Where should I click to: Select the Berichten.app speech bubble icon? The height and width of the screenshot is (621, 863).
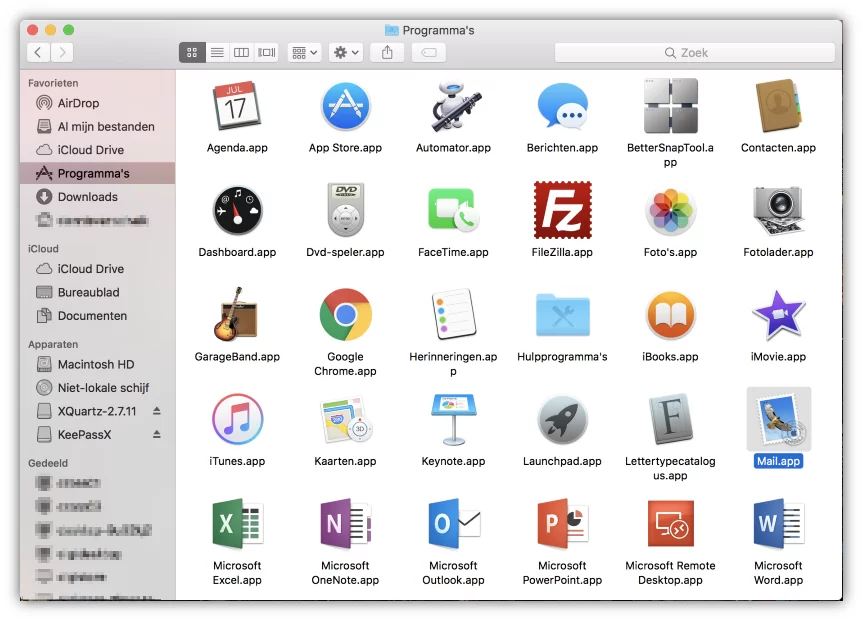pyautogui.click(x=562, y=106)
